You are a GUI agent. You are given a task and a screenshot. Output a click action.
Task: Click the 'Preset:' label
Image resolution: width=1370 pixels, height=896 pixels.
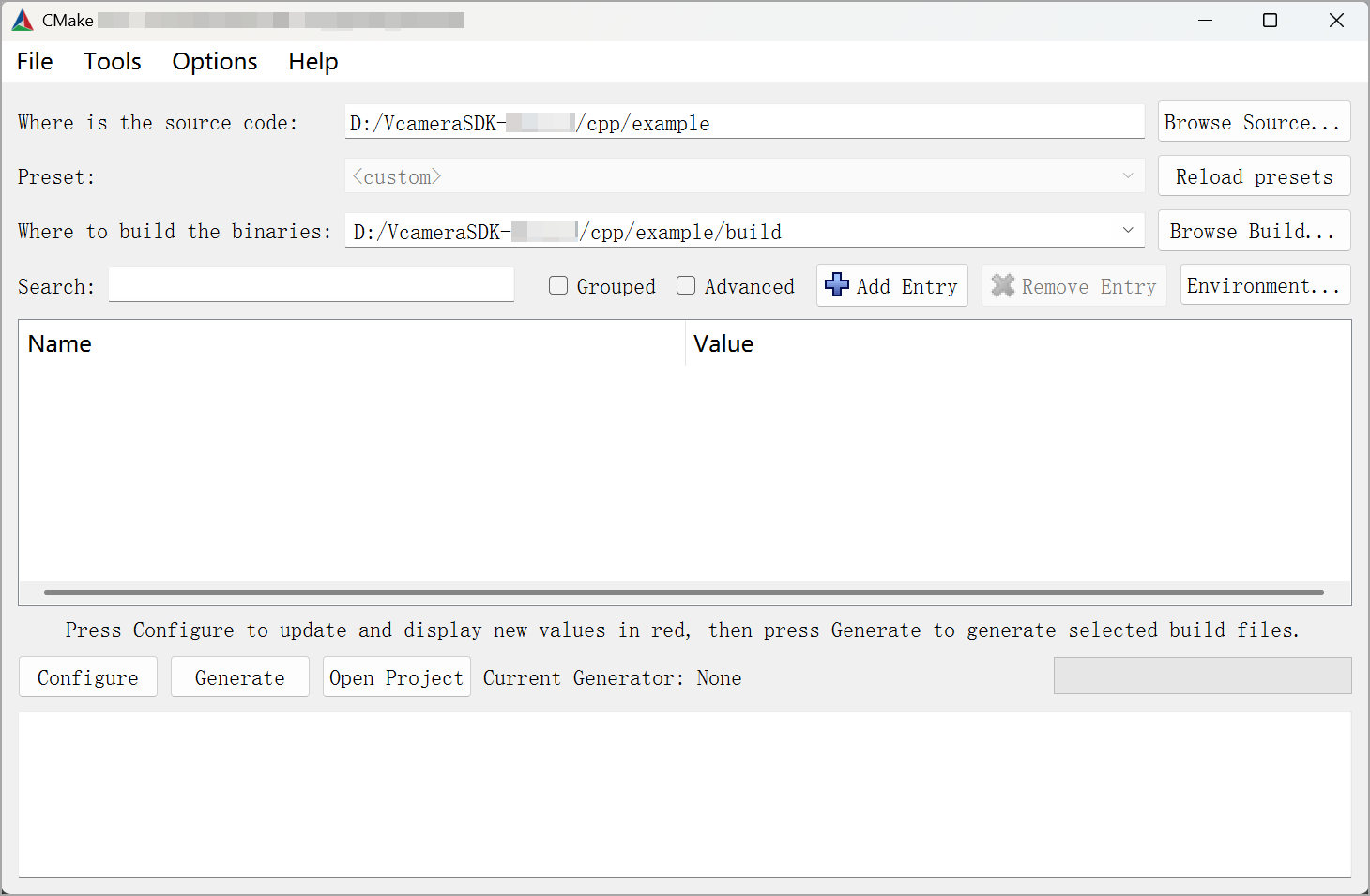(56, 177)
